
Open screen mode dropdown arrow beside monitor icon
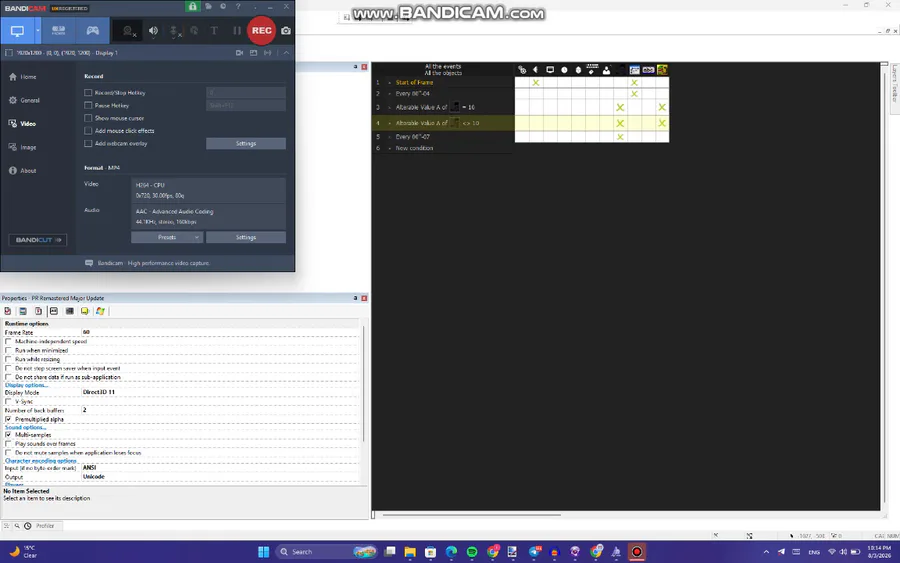coord(38,30)
